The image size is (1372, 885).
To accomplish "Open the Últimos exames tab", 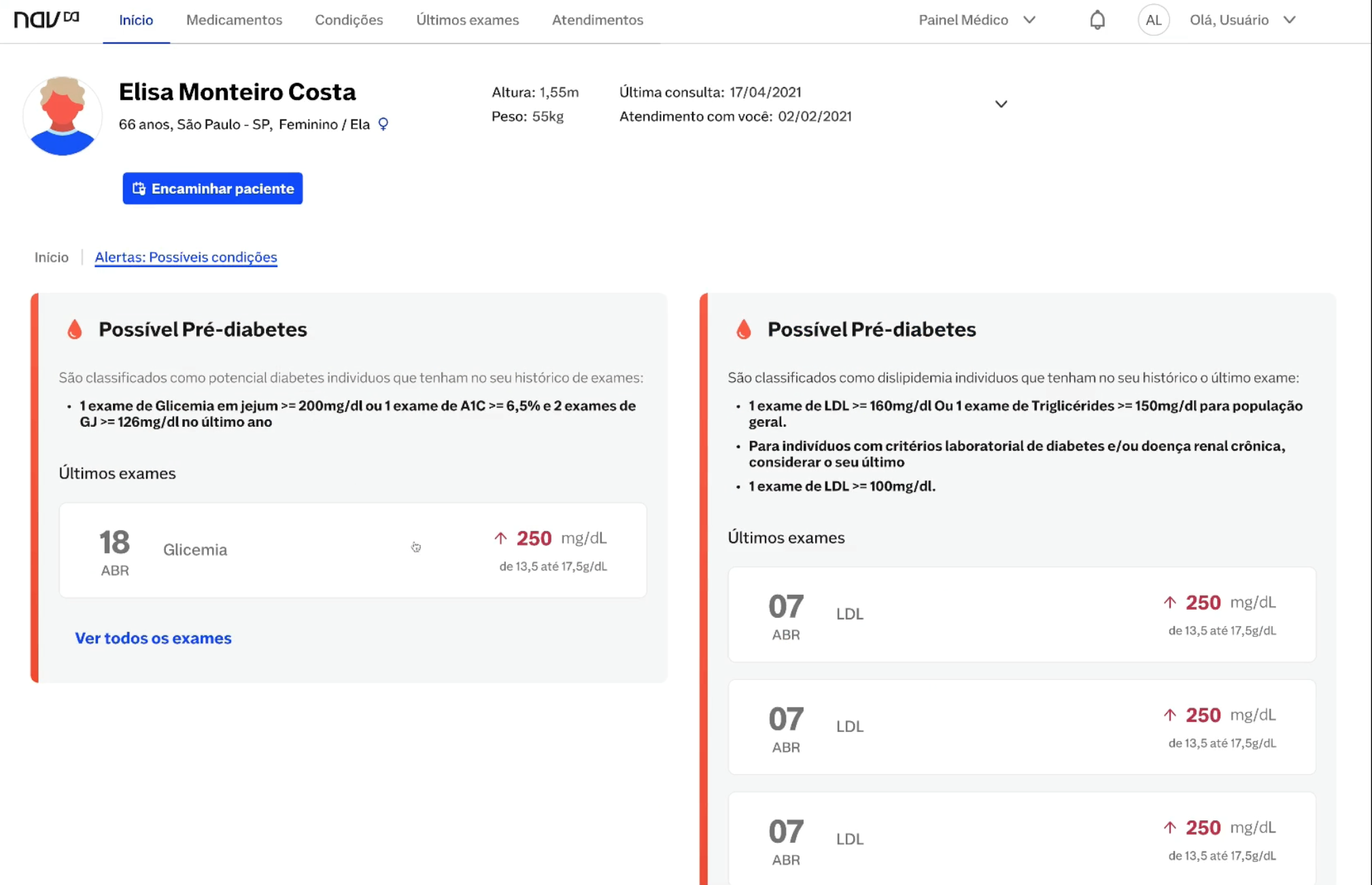I will [467, 20].
